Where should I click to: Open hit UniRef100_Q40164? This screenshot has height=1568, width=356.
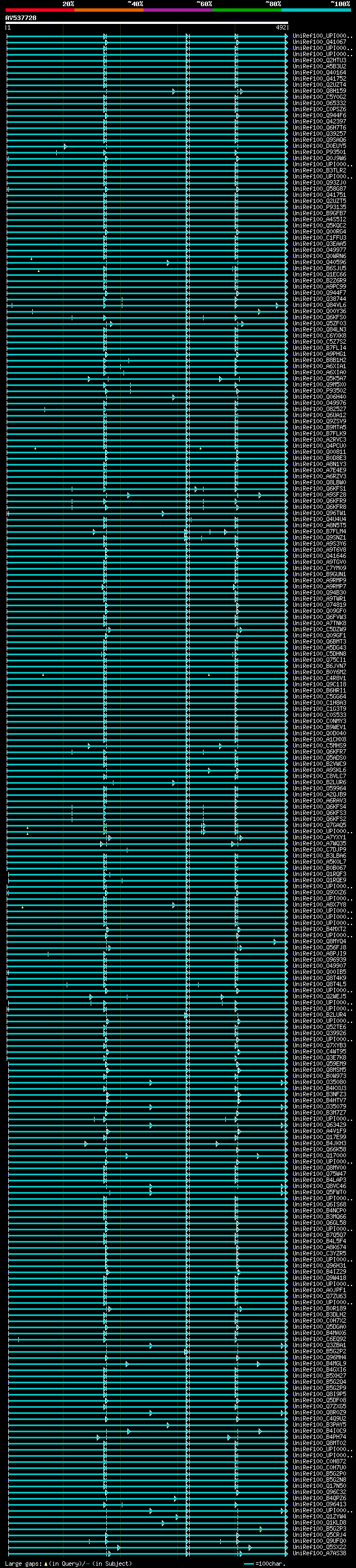pyautogui.click(x=319, y=72)
